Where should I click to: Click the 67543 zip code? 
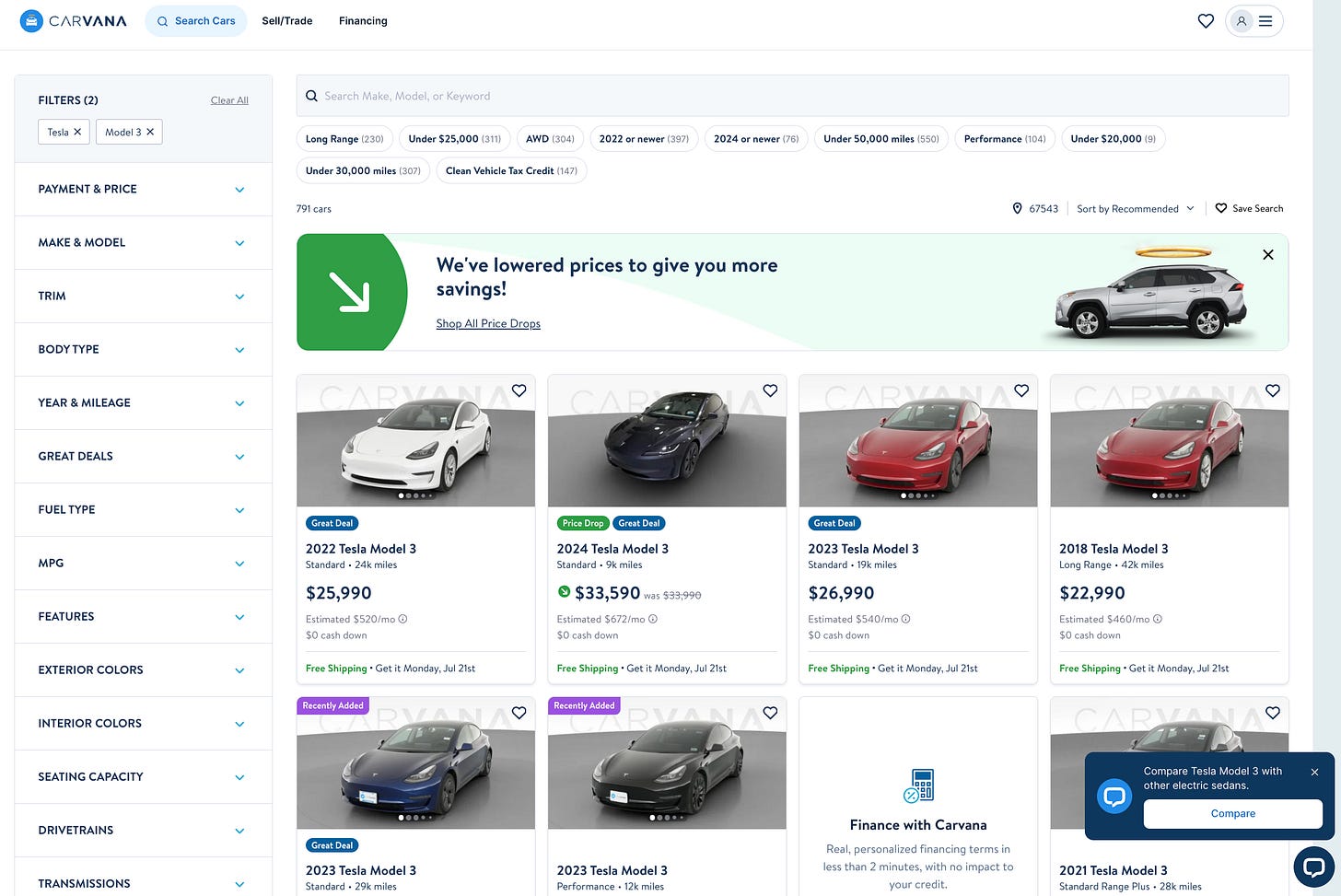click(x=1044, y=209)
